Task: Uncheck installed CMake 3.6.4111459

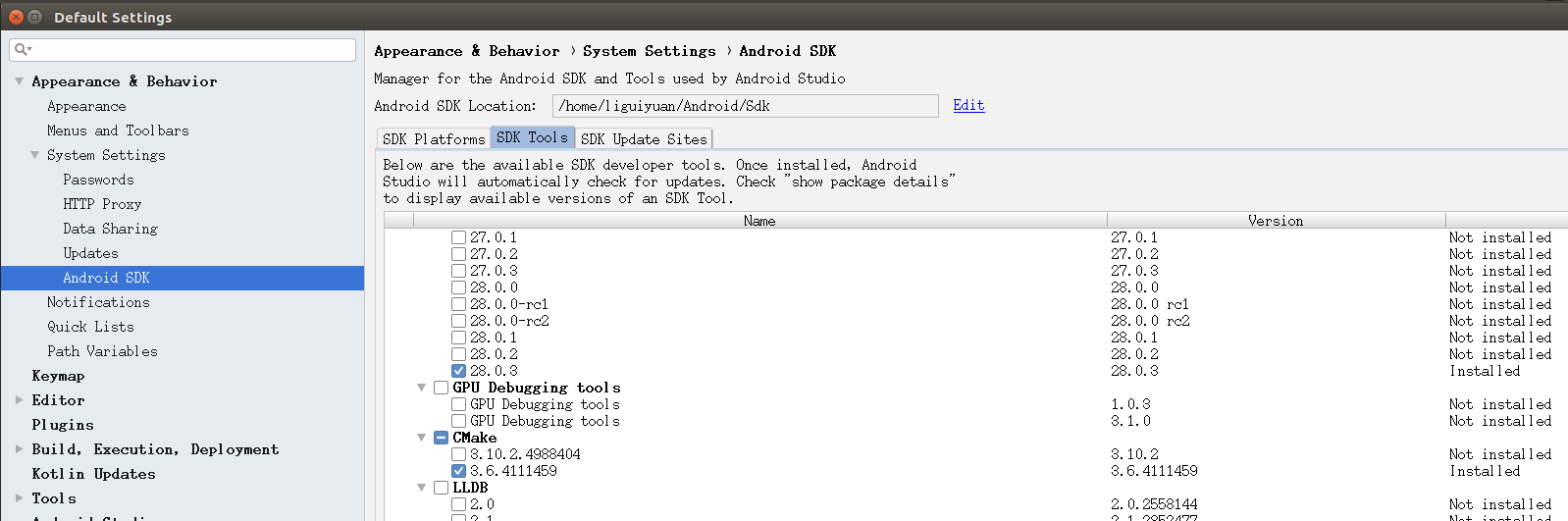Action: pos(458,471)
